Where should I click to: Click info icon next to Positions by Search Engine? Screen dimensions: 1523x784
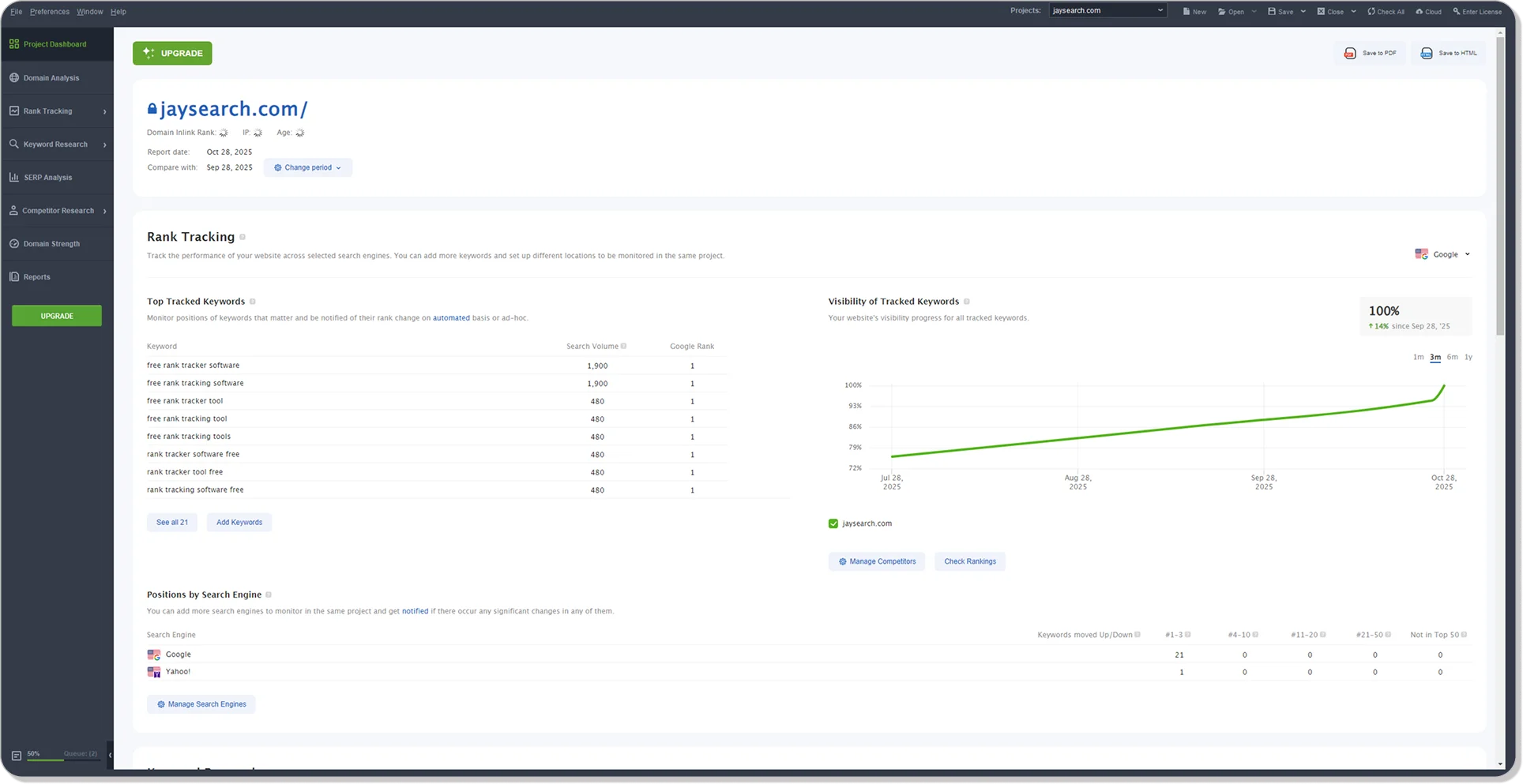point(269,595)
